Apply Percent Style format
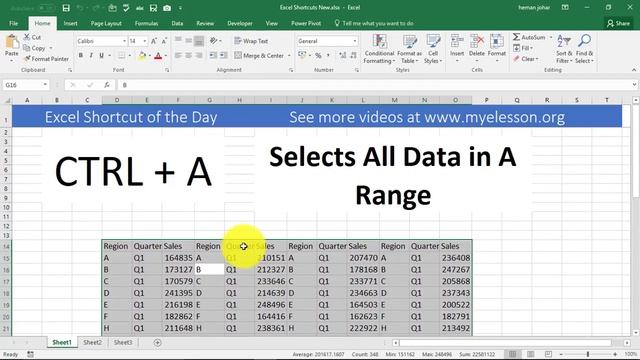 tap(318, 56)
